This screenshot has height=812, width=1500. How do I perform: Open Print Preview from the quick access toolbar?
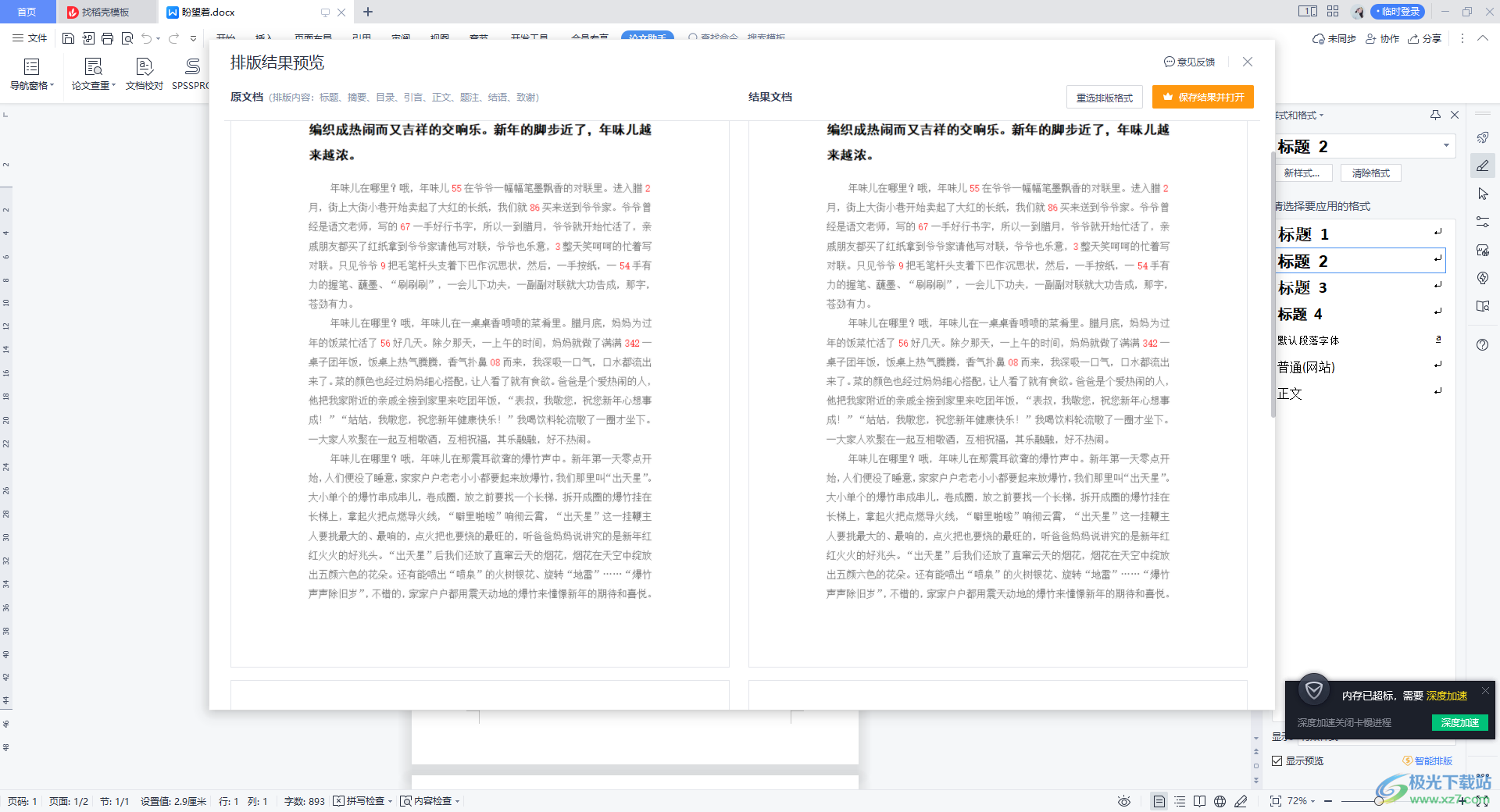click(127, 38)
